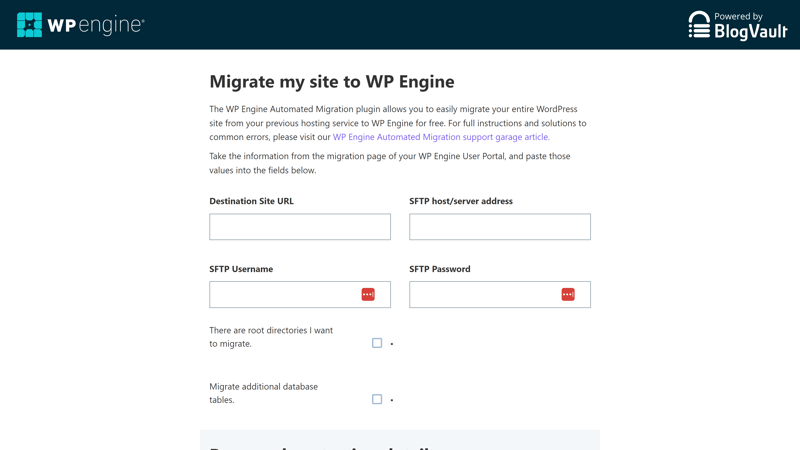The width and height of the screenshot is (800, 450).
Task: Check Migrate additional database tables box
Action: coord(377,399)
